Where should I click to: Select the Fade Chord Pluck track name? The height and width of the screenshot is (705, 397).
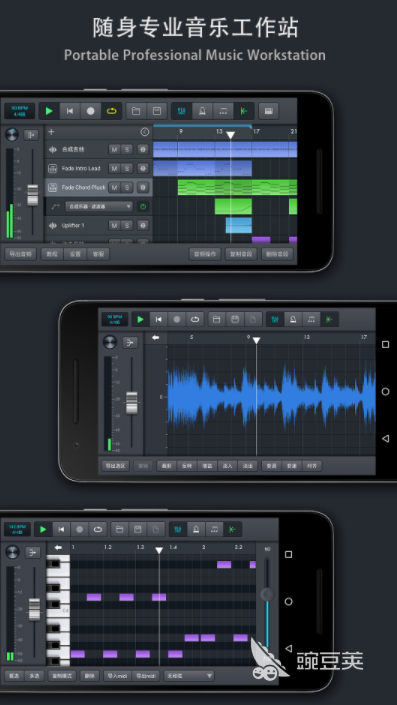point(83,187)
